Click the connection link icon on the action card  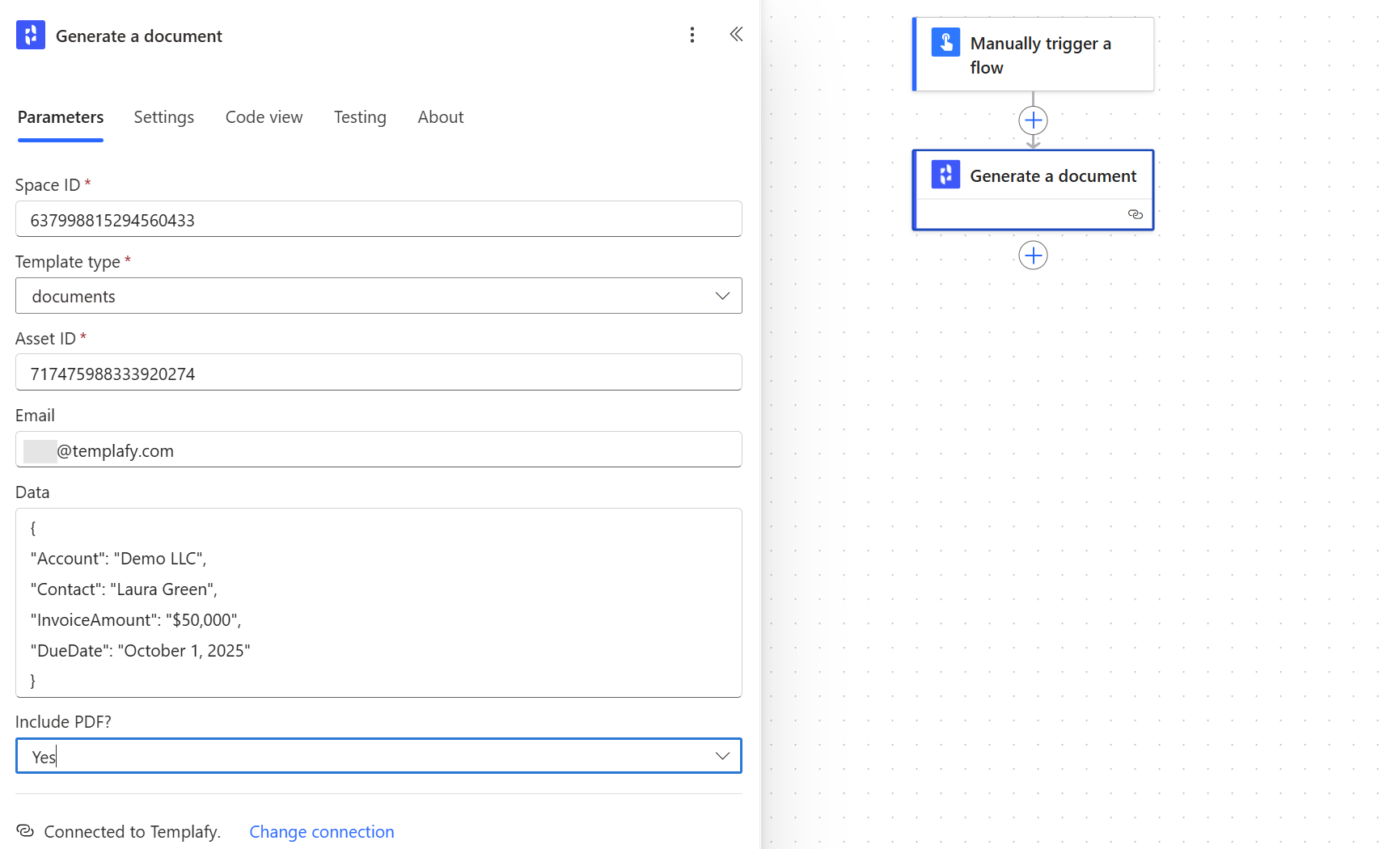point(1136,213)
